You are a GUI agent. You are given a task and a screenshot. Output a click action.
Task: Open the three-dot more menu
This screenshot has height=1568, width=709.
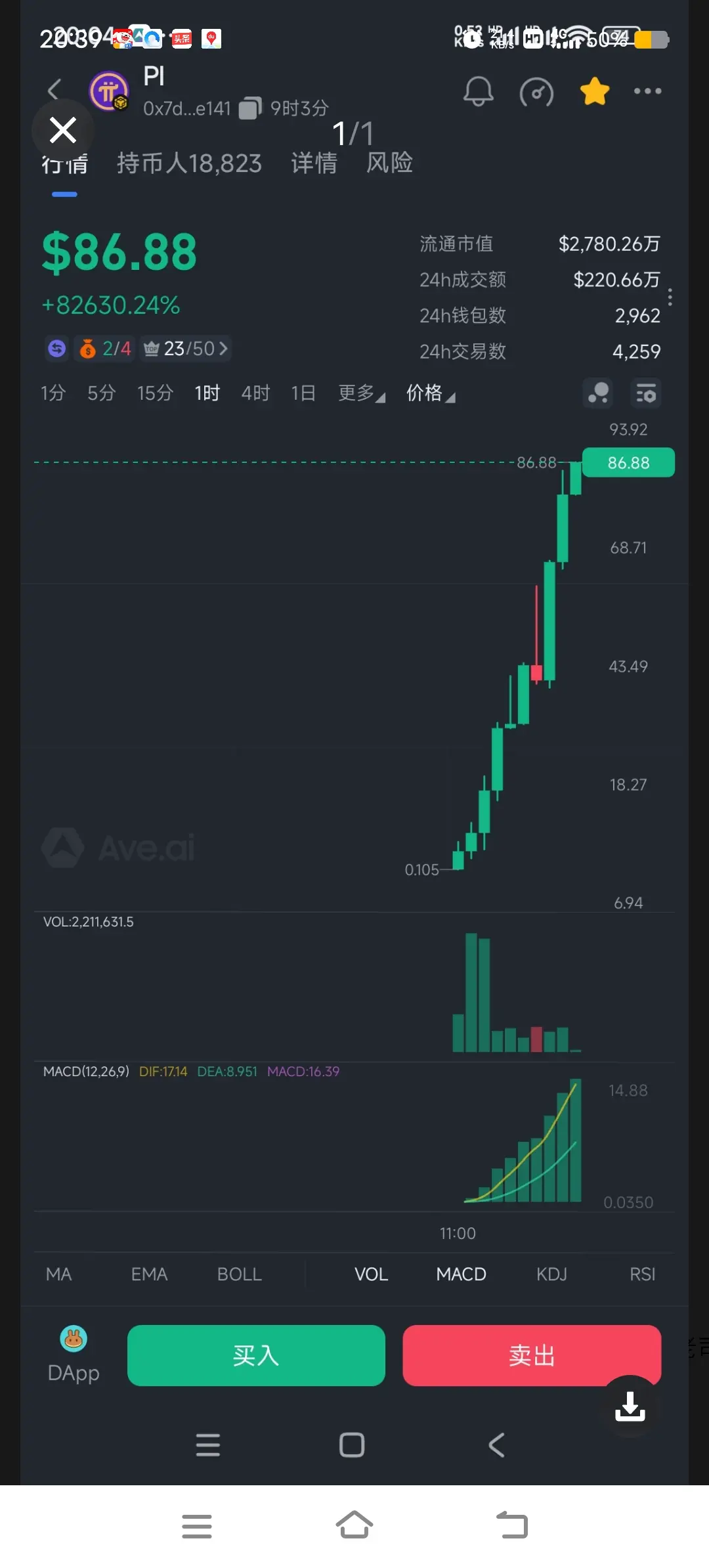[647, 91]
